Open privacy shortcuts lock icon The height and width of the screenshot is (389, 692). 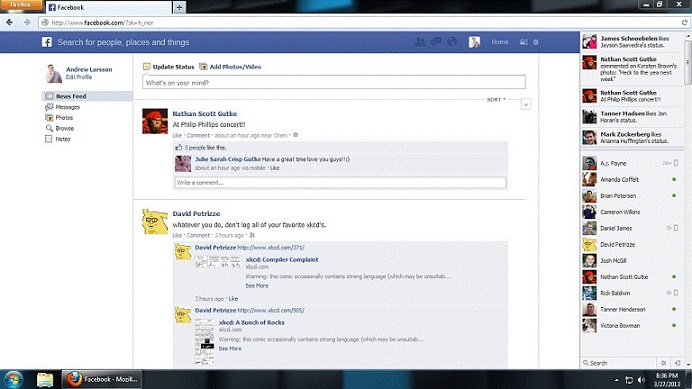pyautogui.click(x=523, y=42)
